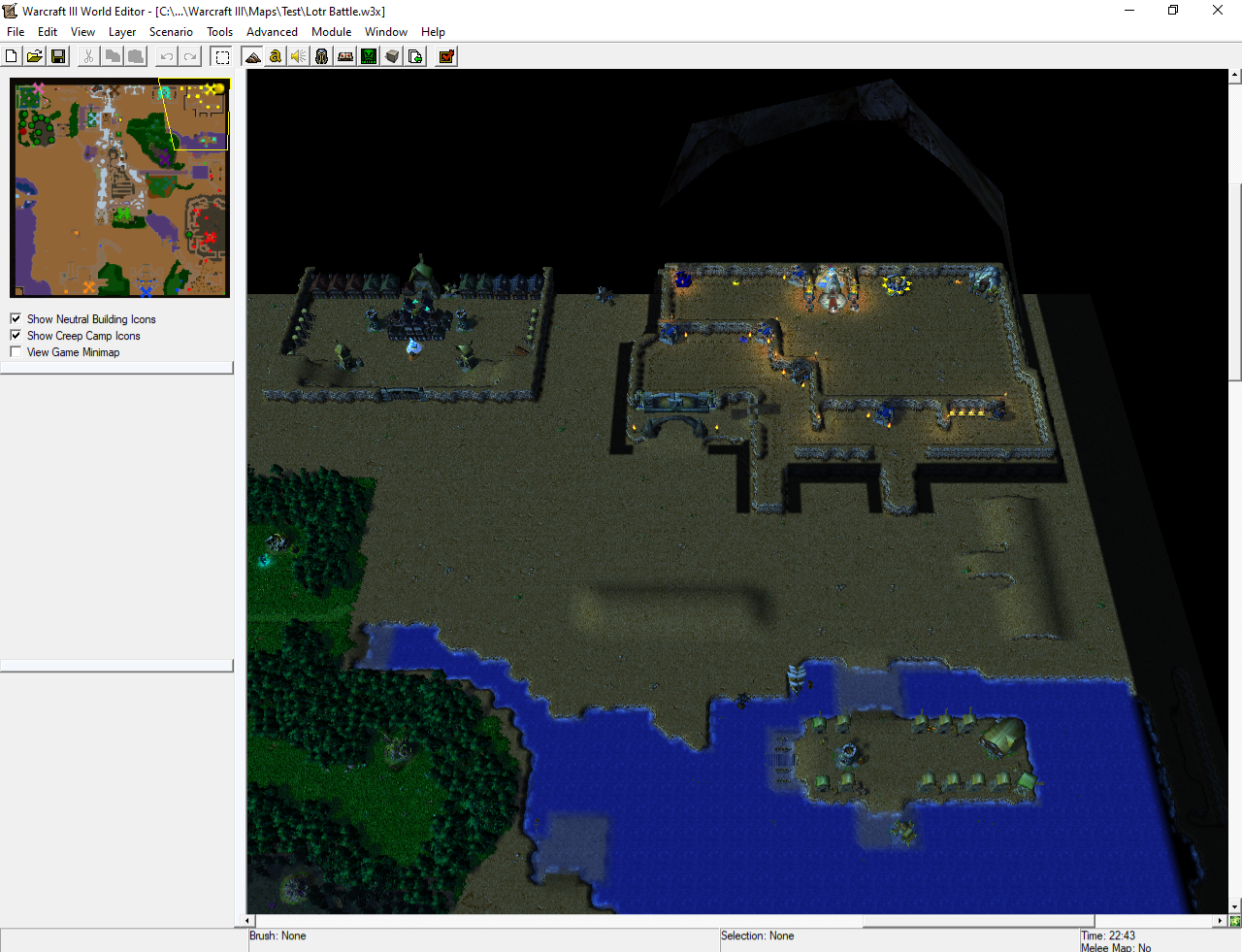Open the Terrain Editor mountain icon
Screen dimensions: 1242x952
click(252, 56)
